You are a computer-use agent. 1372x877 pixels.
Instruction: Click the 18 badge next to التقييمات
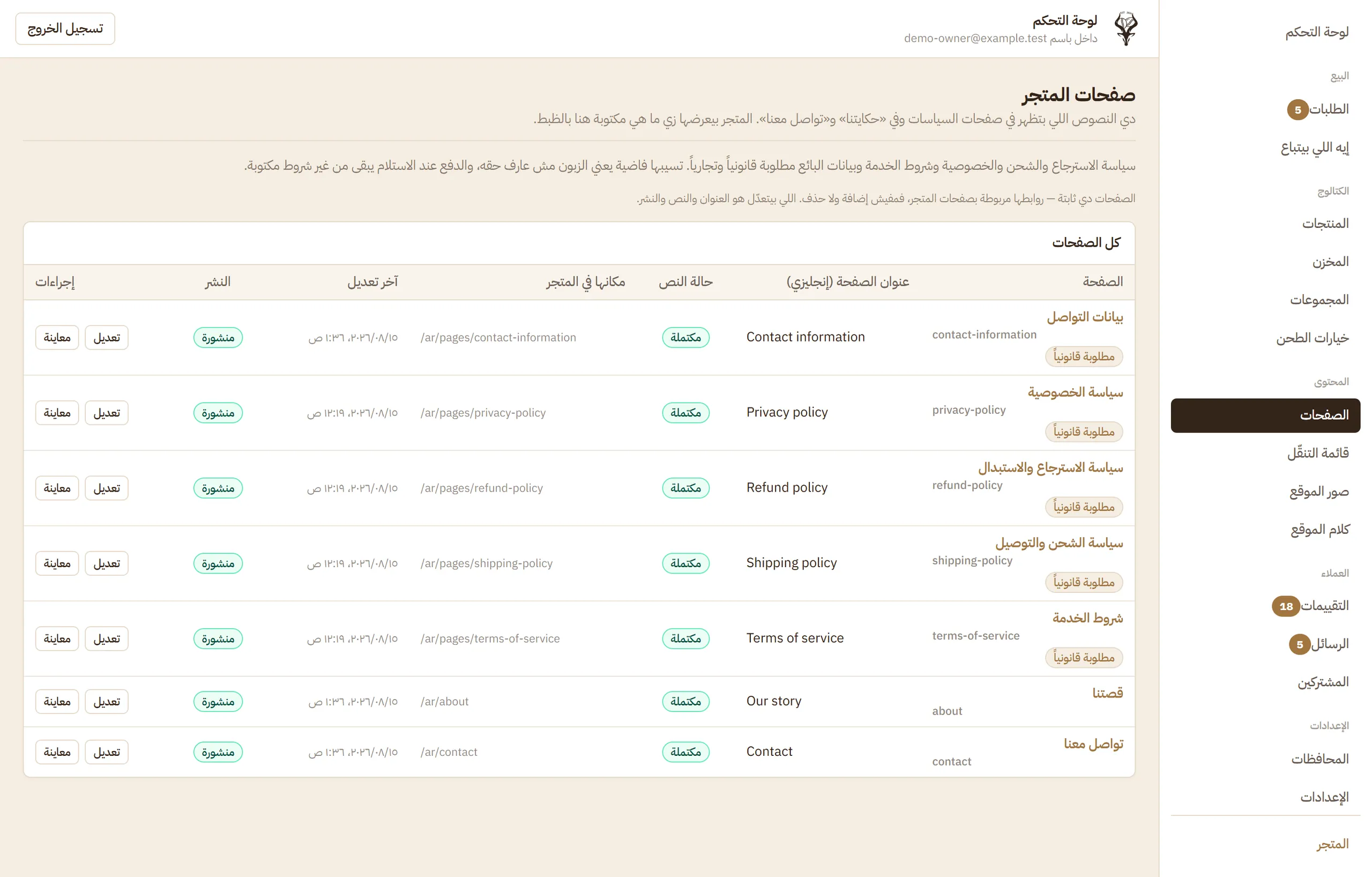coord(1286,606)
